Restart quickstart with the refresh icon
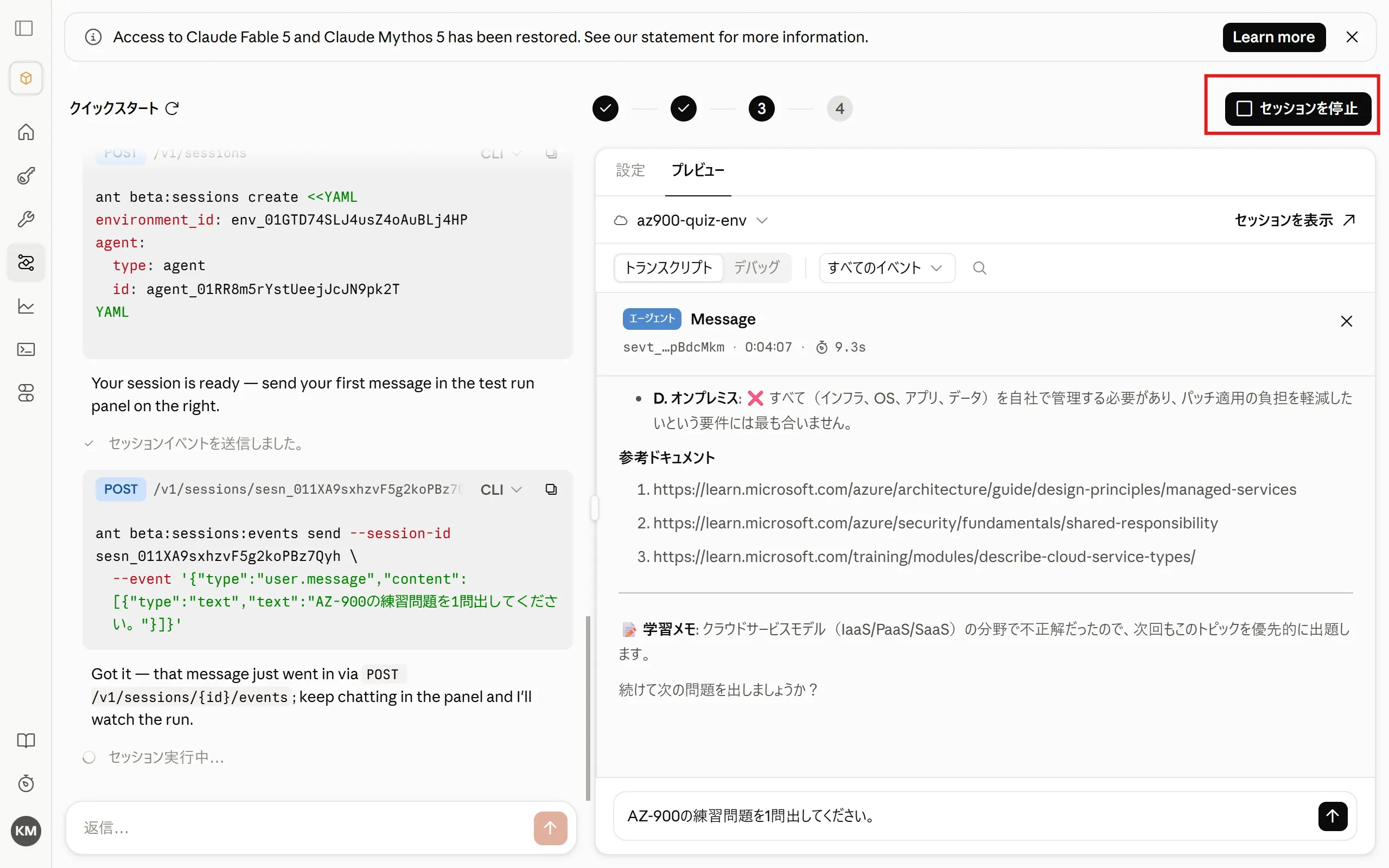Screen dimensions: 1389x868 (172, 108)
